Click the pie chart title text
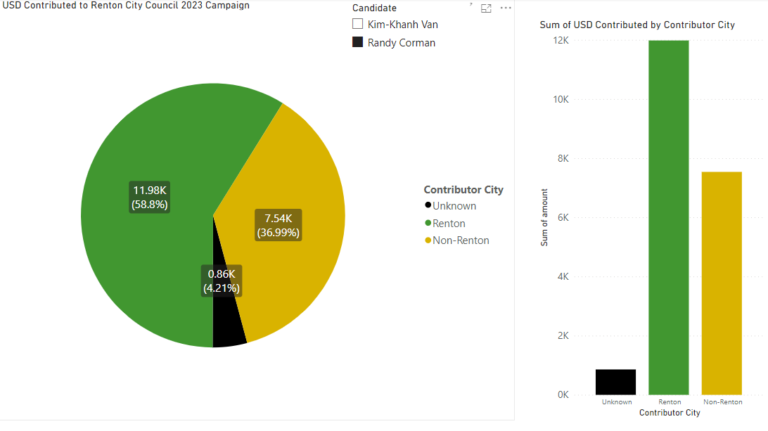 tap(125, 6)
